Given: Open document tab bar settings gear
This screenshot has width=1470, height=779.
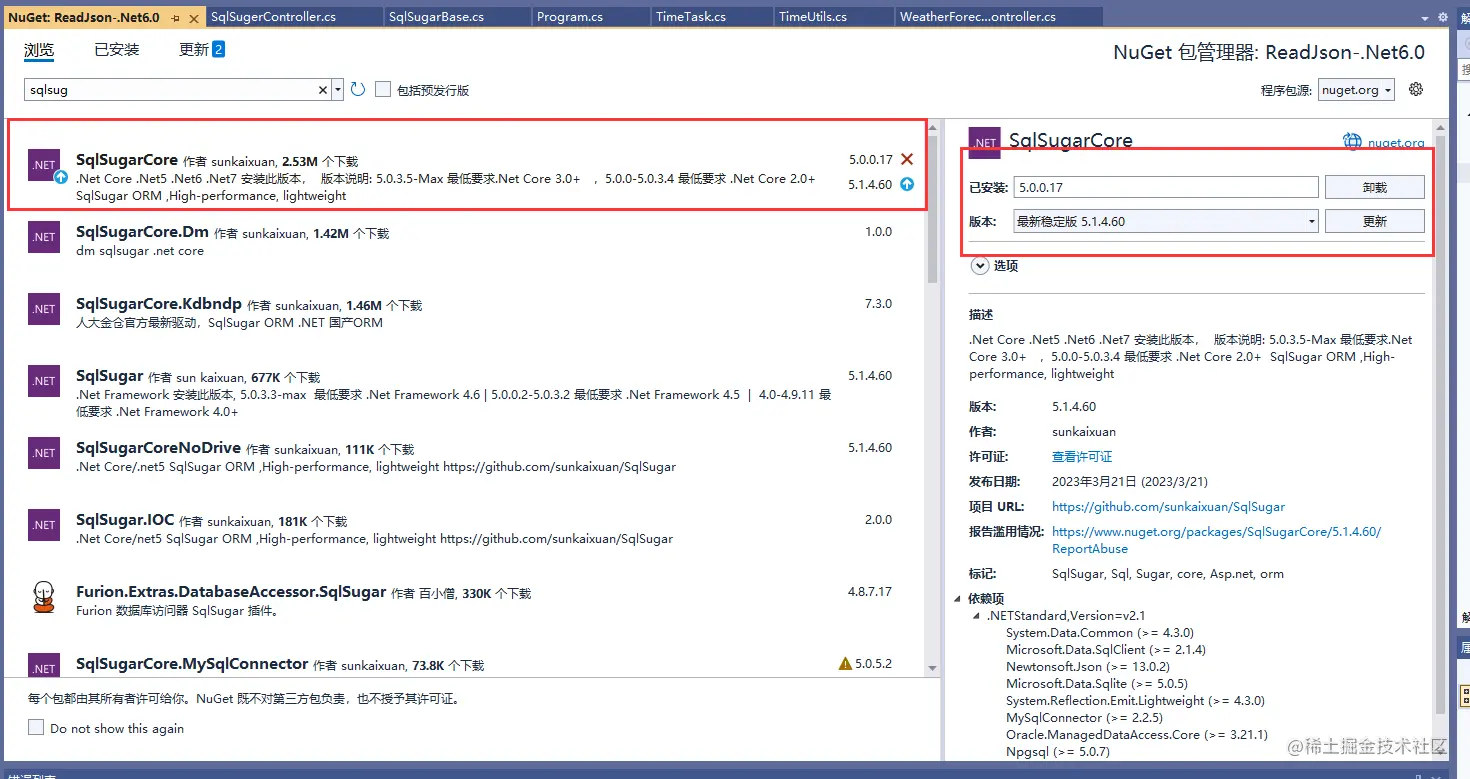Looking at the screenshot, I should click(1443, 17).
